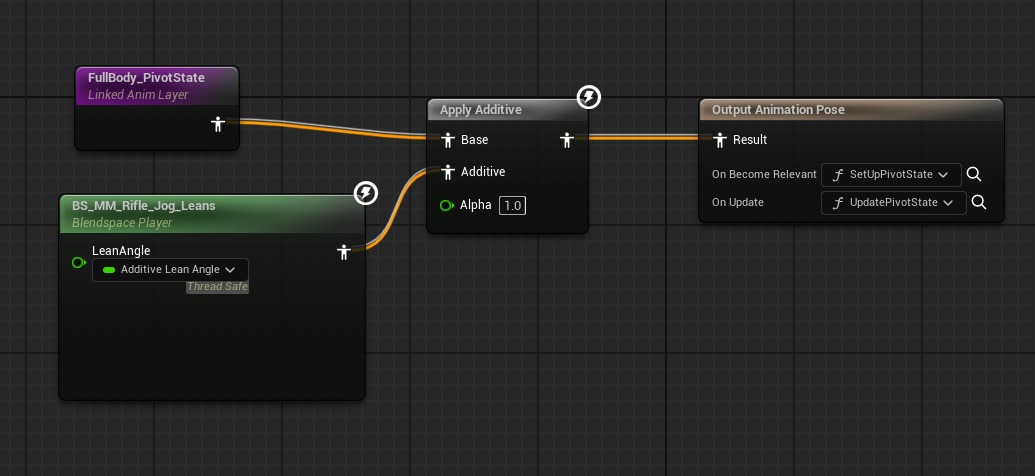
Task: Click the On Become Relevant label
Action: pos(764,175)
